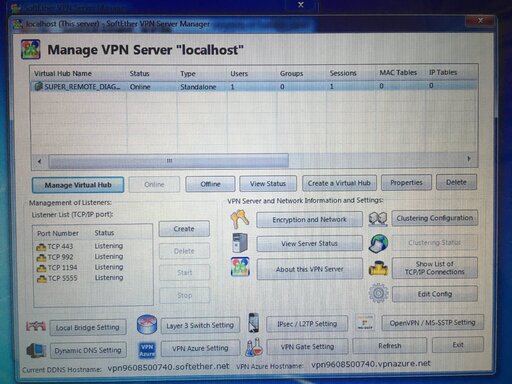Click the colorful icon beside About this VPN Server
Image resolution: width=512 pixels, height=384 pixels.
click(240, 267)
